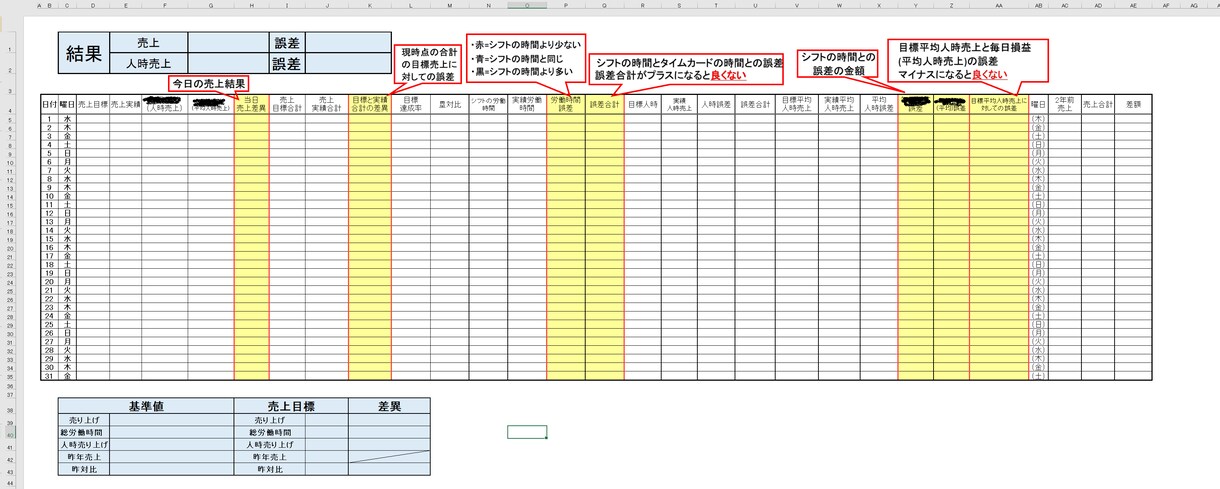Select the yellow 目標と実績合計の差異 header

[x=370, y=104]
